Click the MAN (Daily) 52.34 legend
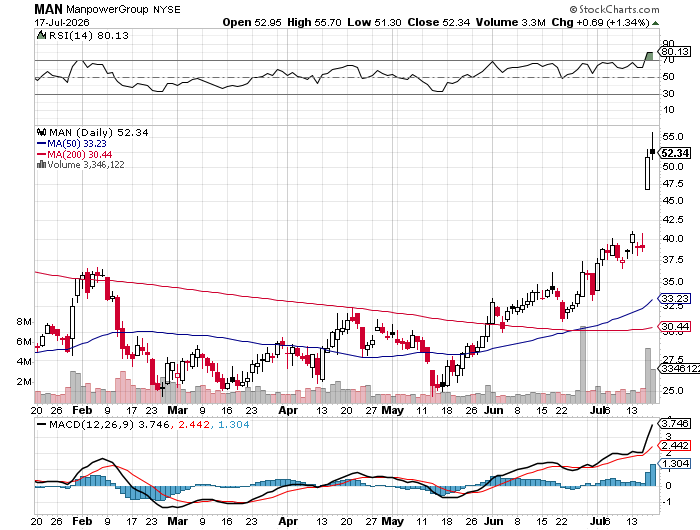Viewport: 700px width, 530px height. point(99,133)
